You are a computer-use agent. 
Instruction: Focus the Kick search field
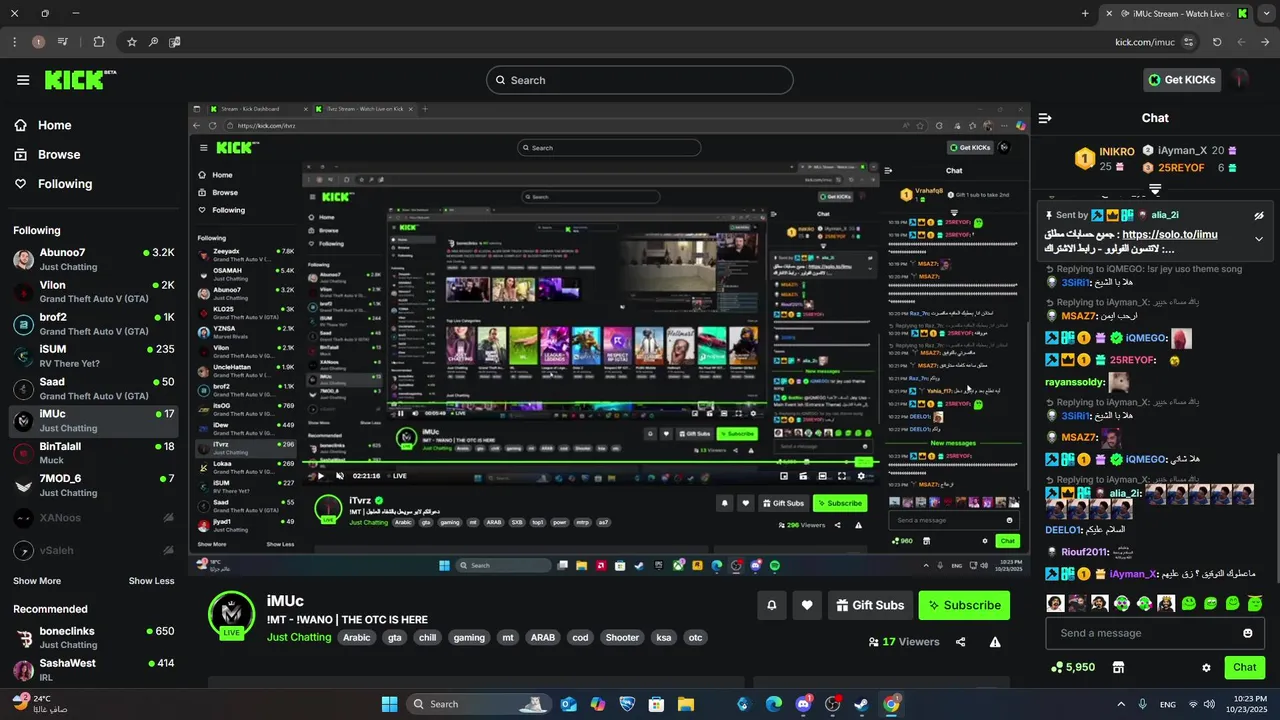click(640, 80)
